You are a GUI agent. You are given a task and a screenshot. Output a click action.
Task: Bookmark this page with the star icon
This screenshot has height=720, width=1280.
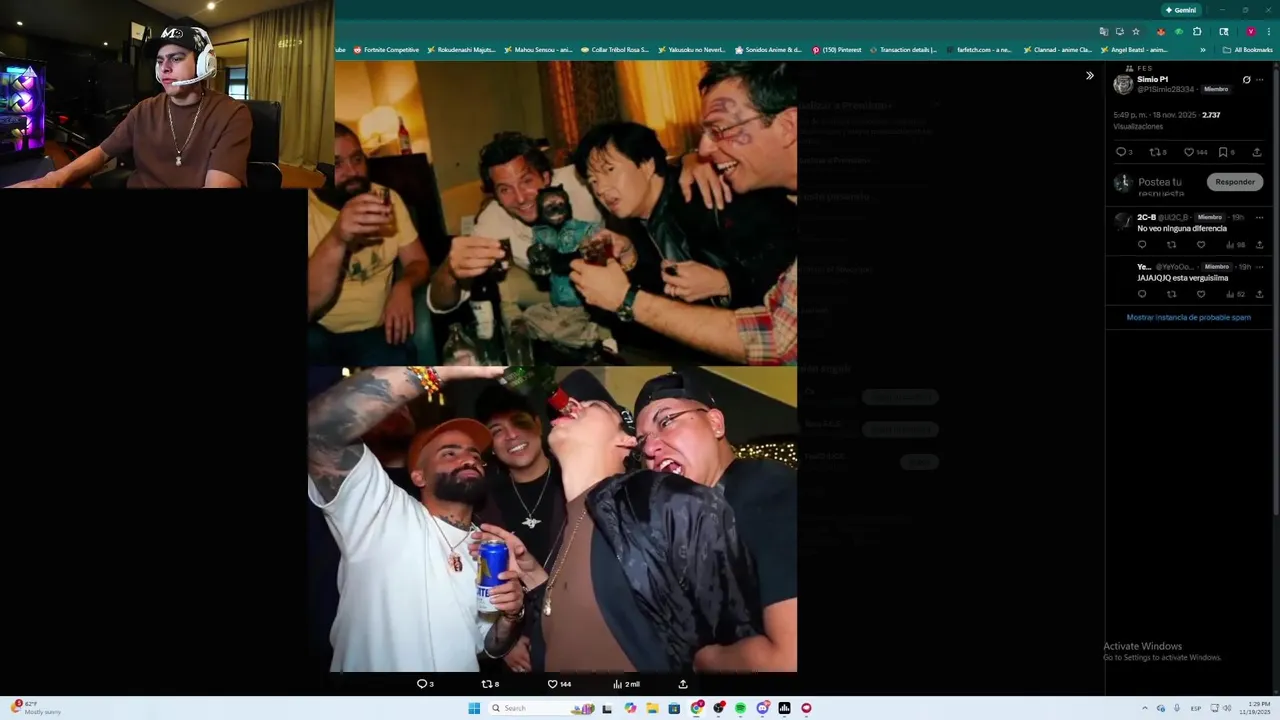(1136, 31)
